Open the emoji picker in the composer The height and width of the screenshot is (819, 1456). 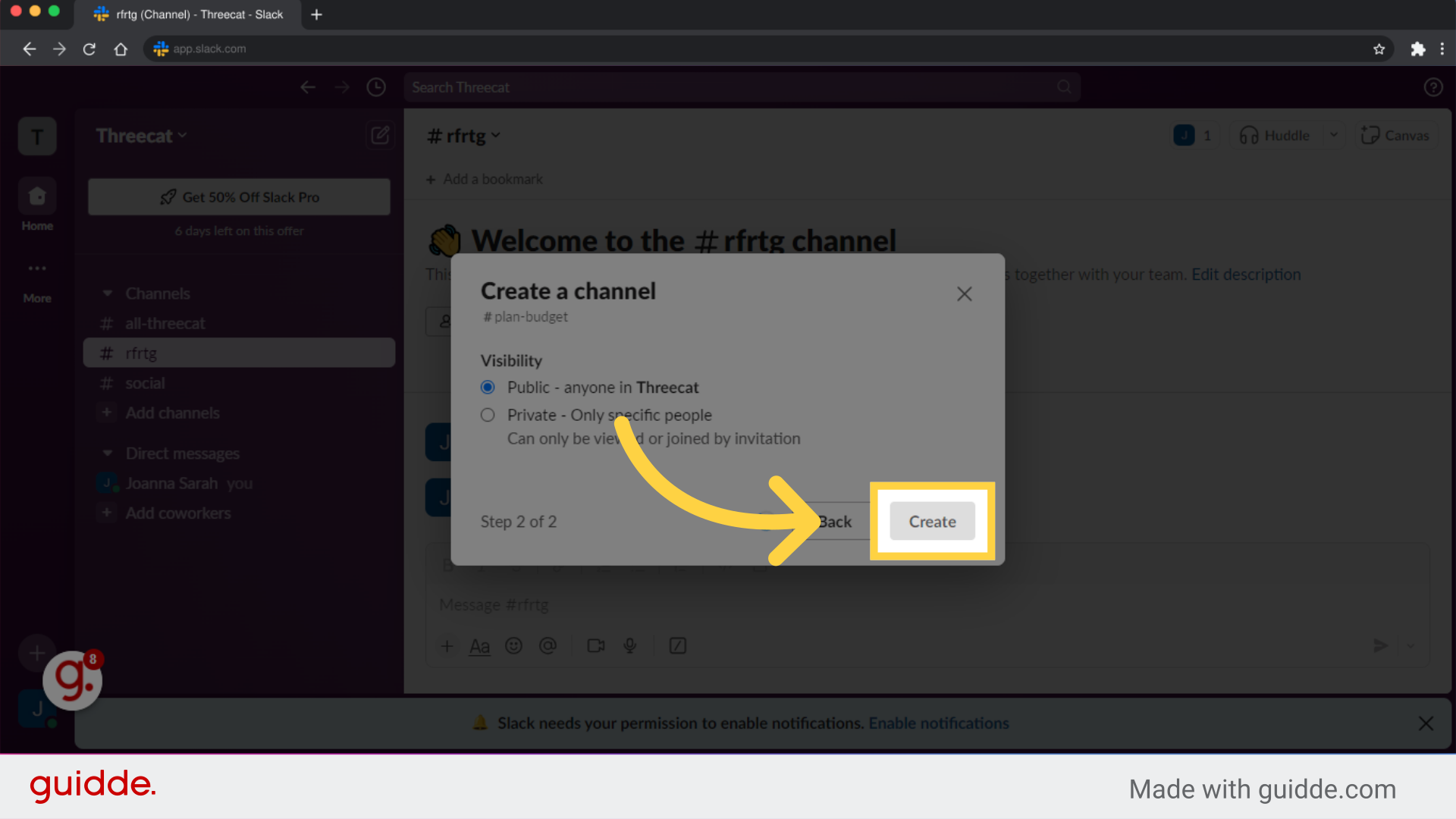pos(513,645)
